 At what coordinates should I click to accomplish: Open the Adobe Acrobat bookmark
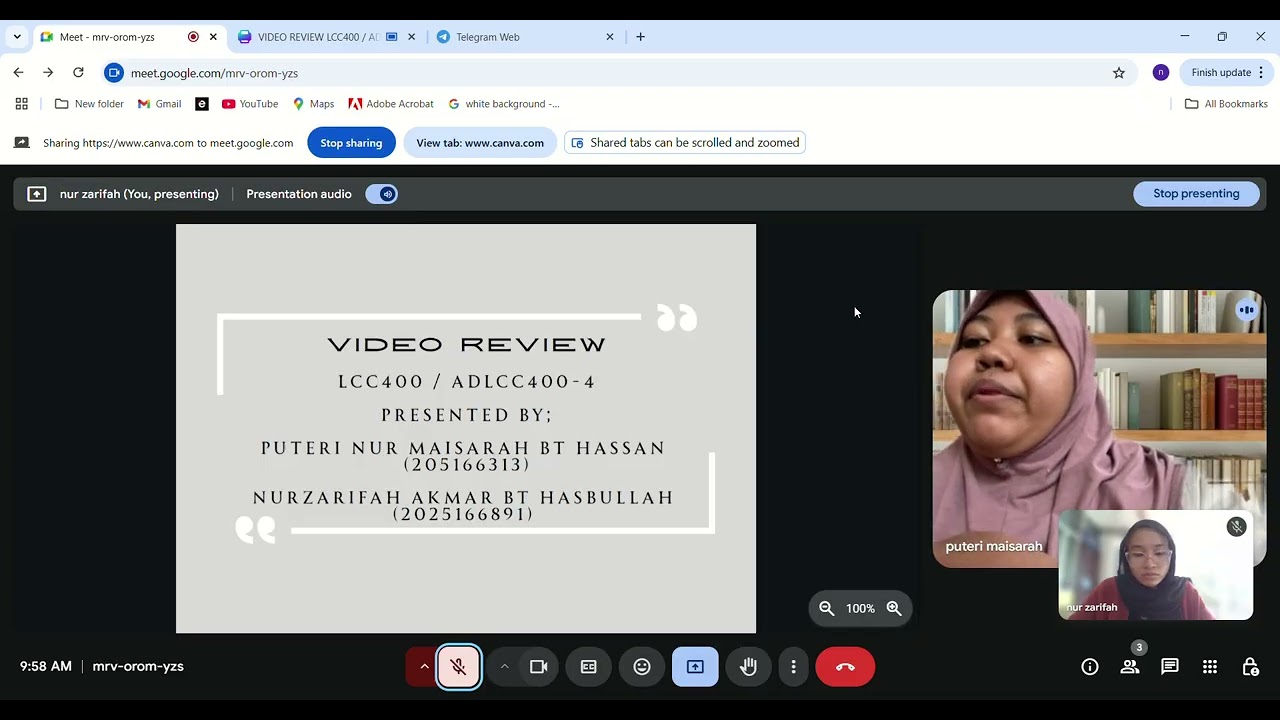[391, 104]
